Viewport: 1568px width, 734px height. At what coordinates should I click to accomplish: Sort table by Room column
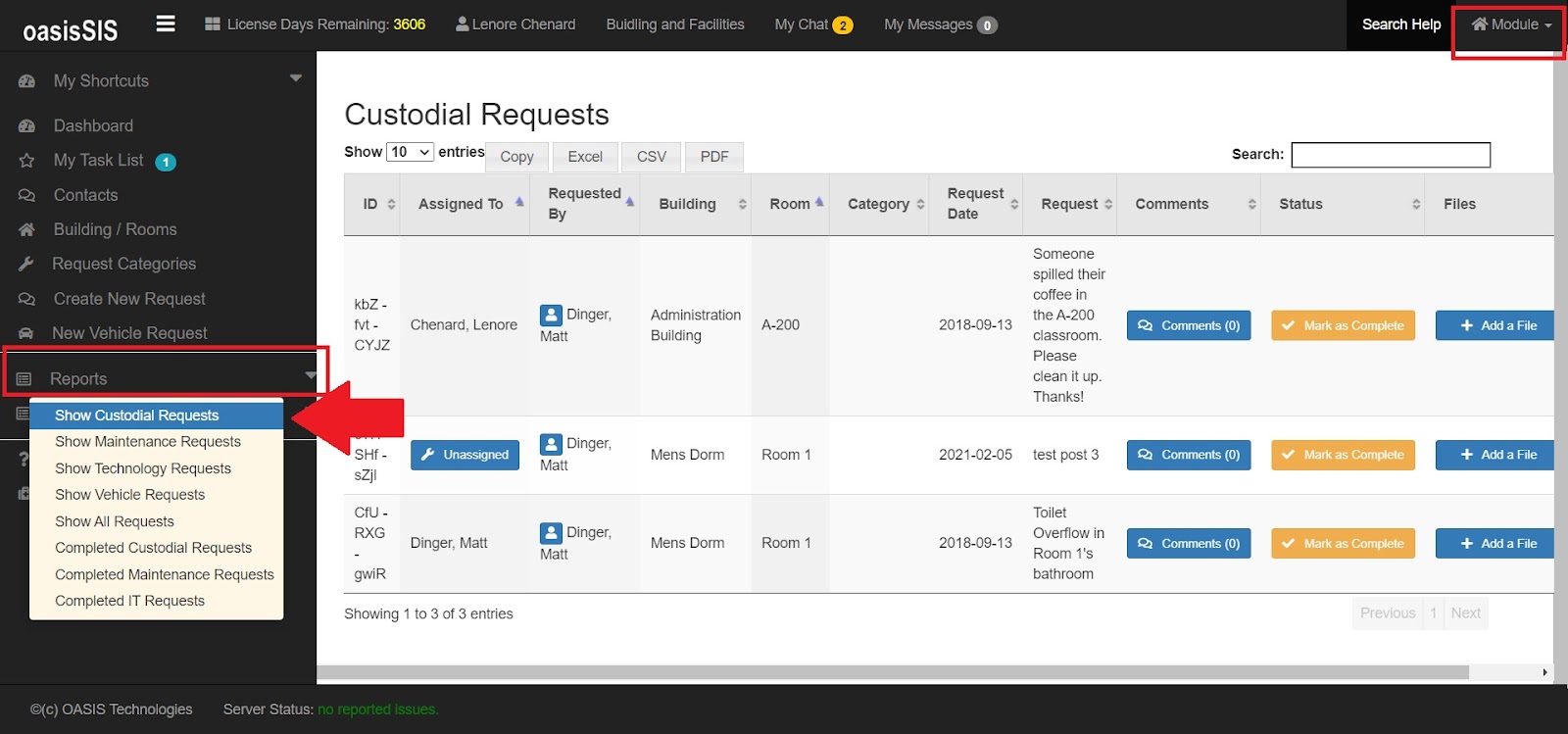791,204
